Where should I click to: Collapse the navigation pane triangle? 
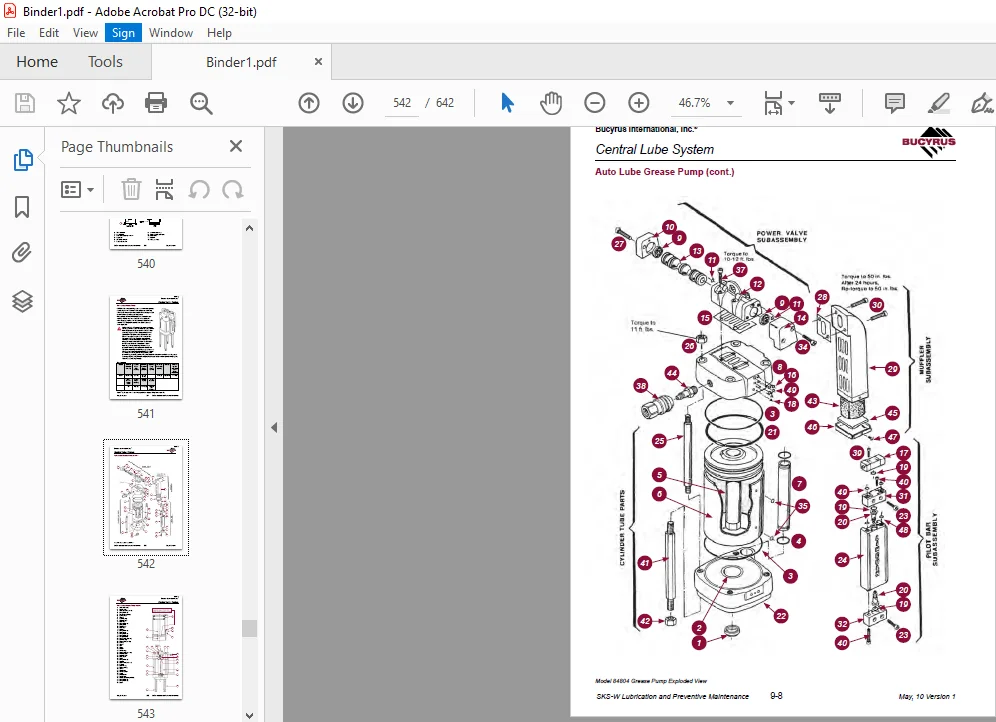coord(274,427)
